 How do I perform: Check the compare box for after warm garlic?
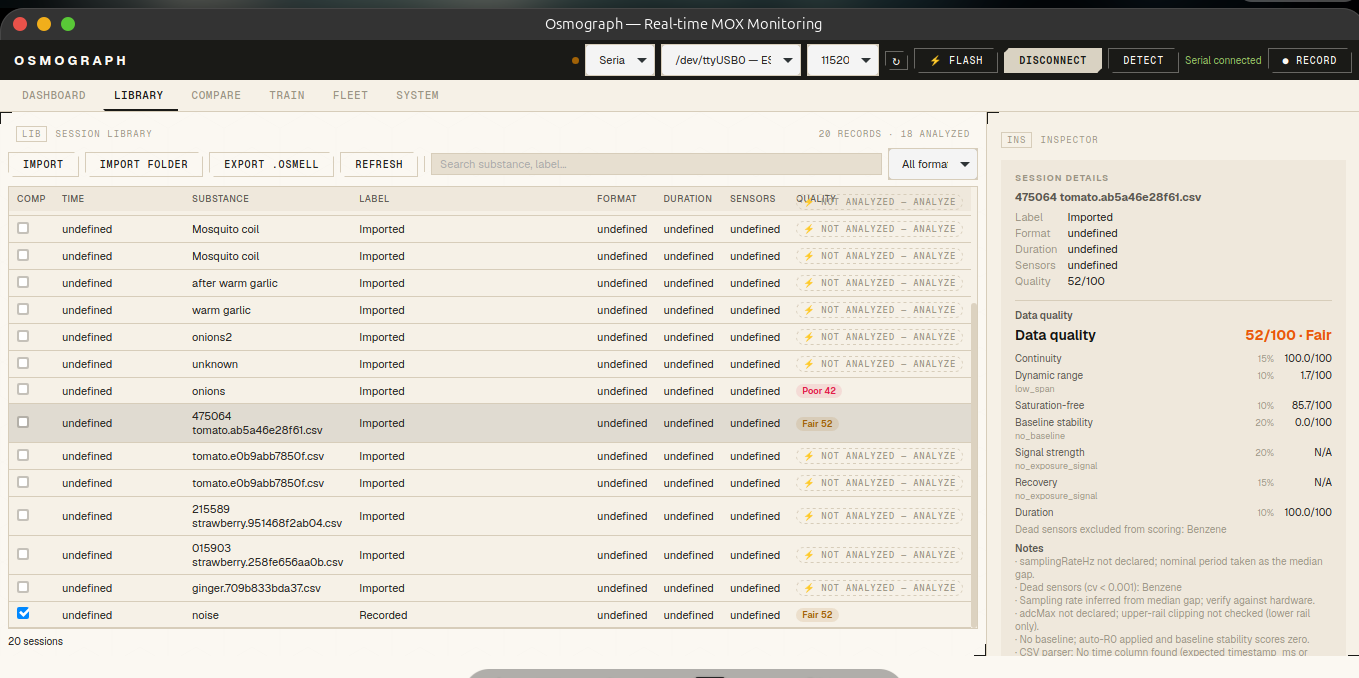point(23,282)
